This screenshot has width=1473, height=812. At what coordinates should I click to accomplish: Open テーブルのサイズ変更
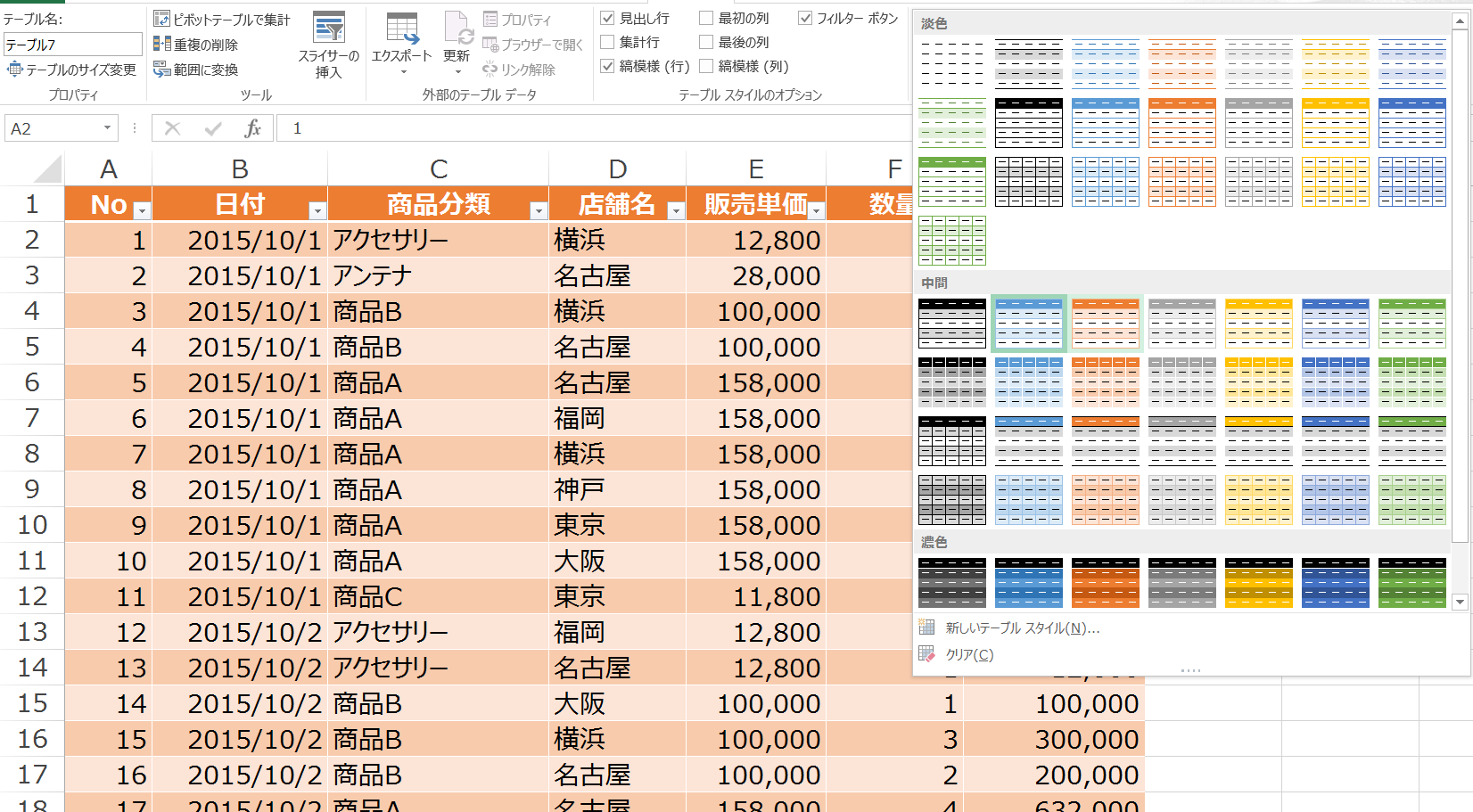click(71, 70)
